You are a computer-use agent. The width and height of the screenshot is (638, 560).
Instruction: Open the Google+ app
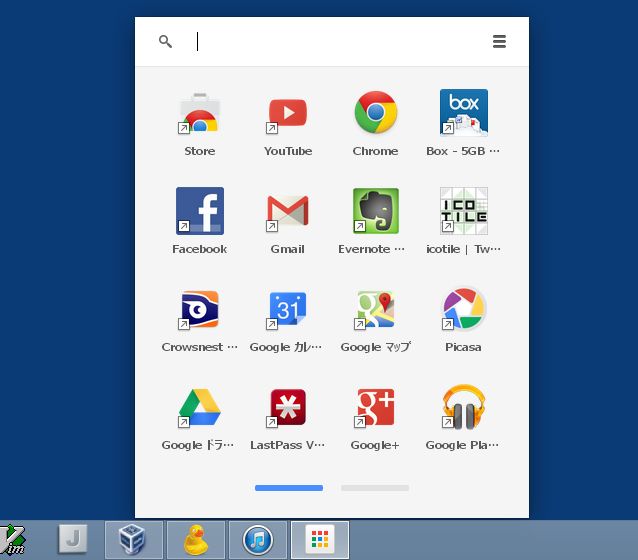[376, 407]
